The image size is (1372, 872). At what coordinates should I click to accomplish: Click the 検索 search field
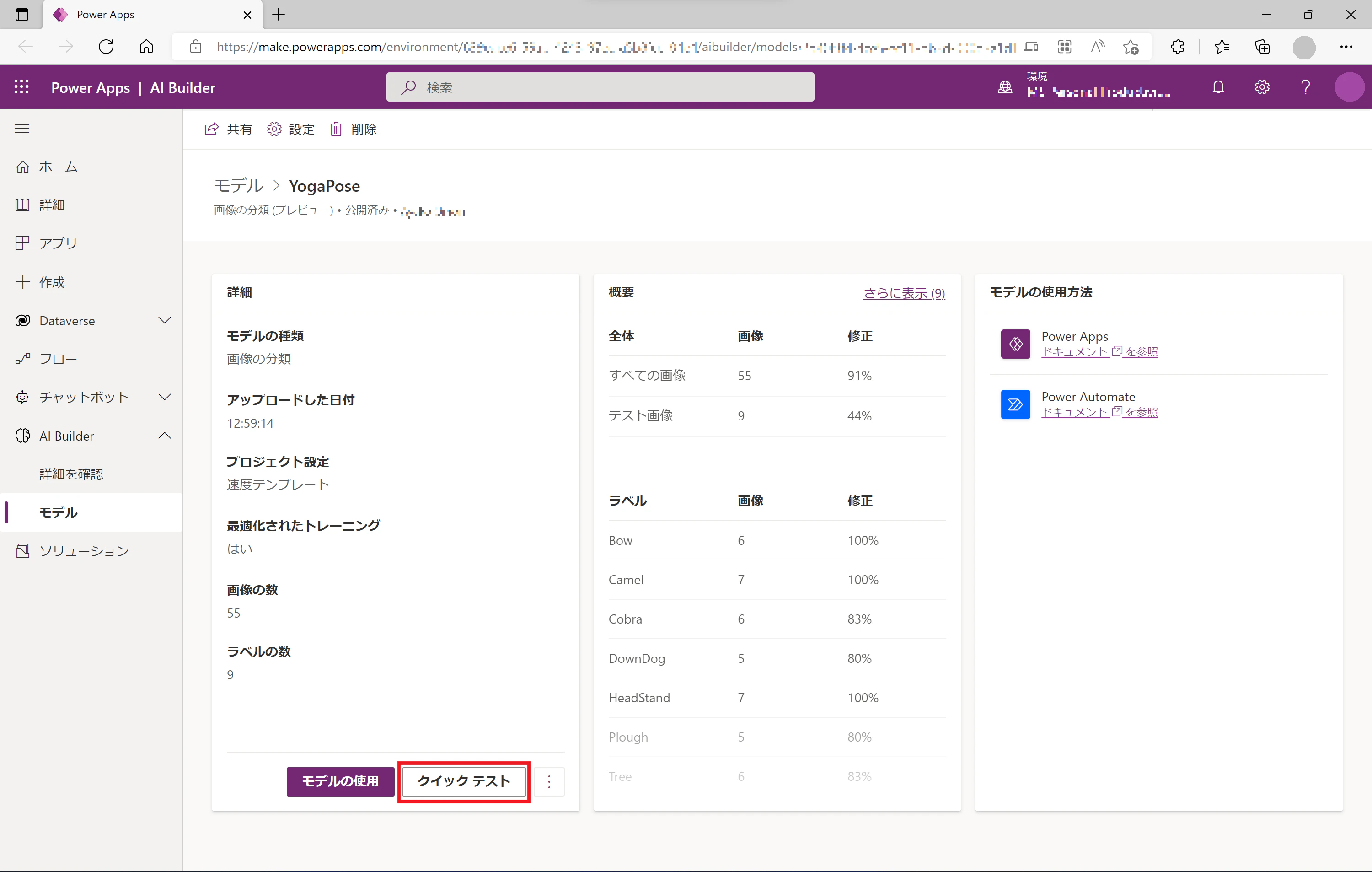600,87
